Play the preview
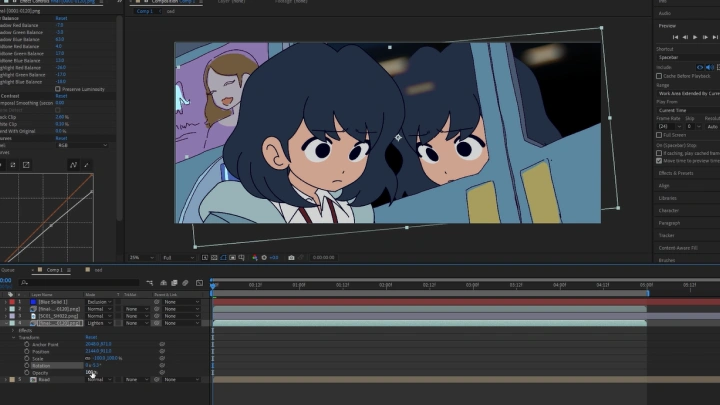The image size is (720, 405). (x=695, y=37)
